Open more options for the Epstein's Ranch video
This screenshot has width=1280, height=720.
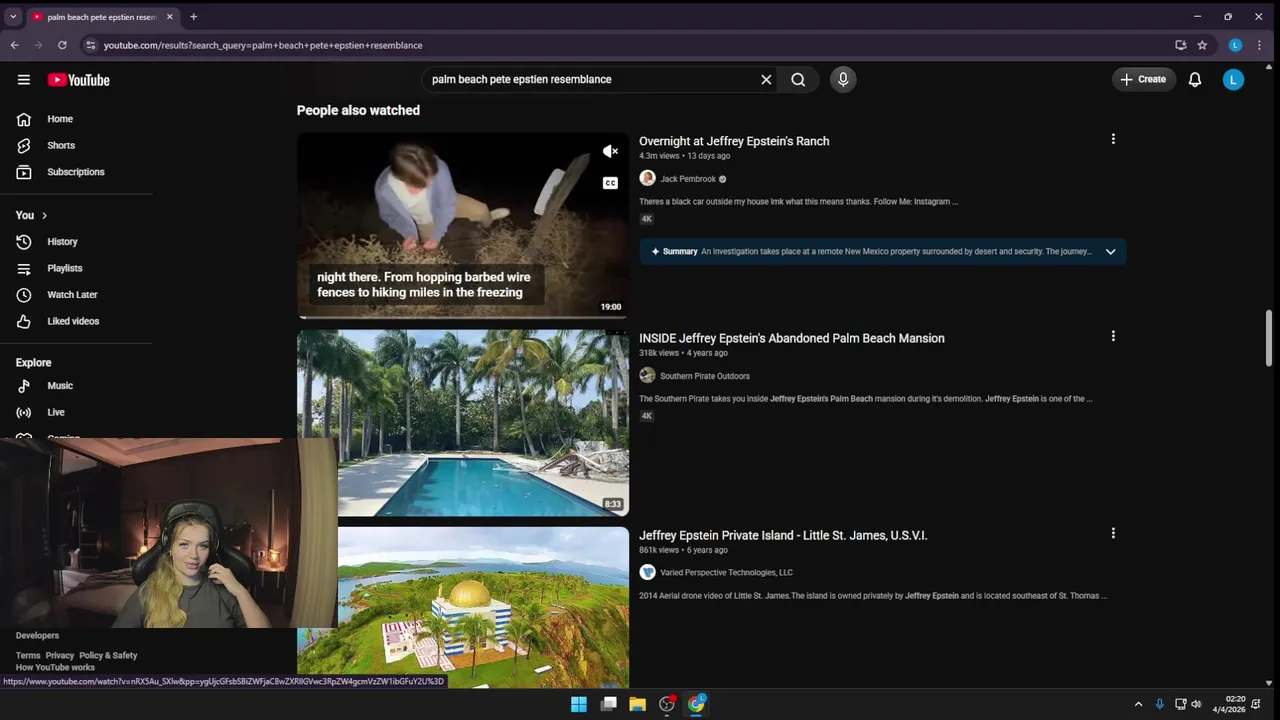click(x=1113, y=140)
